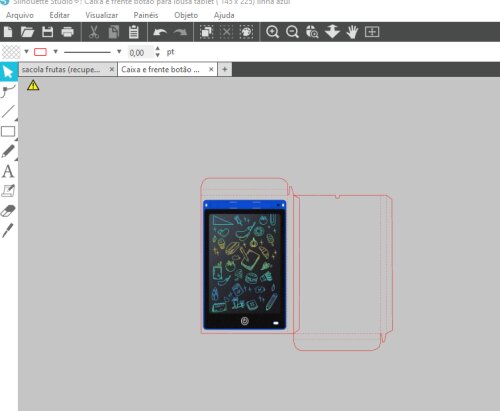Open the Visualizar menu

pyautogui.click(x=101, y=15)
